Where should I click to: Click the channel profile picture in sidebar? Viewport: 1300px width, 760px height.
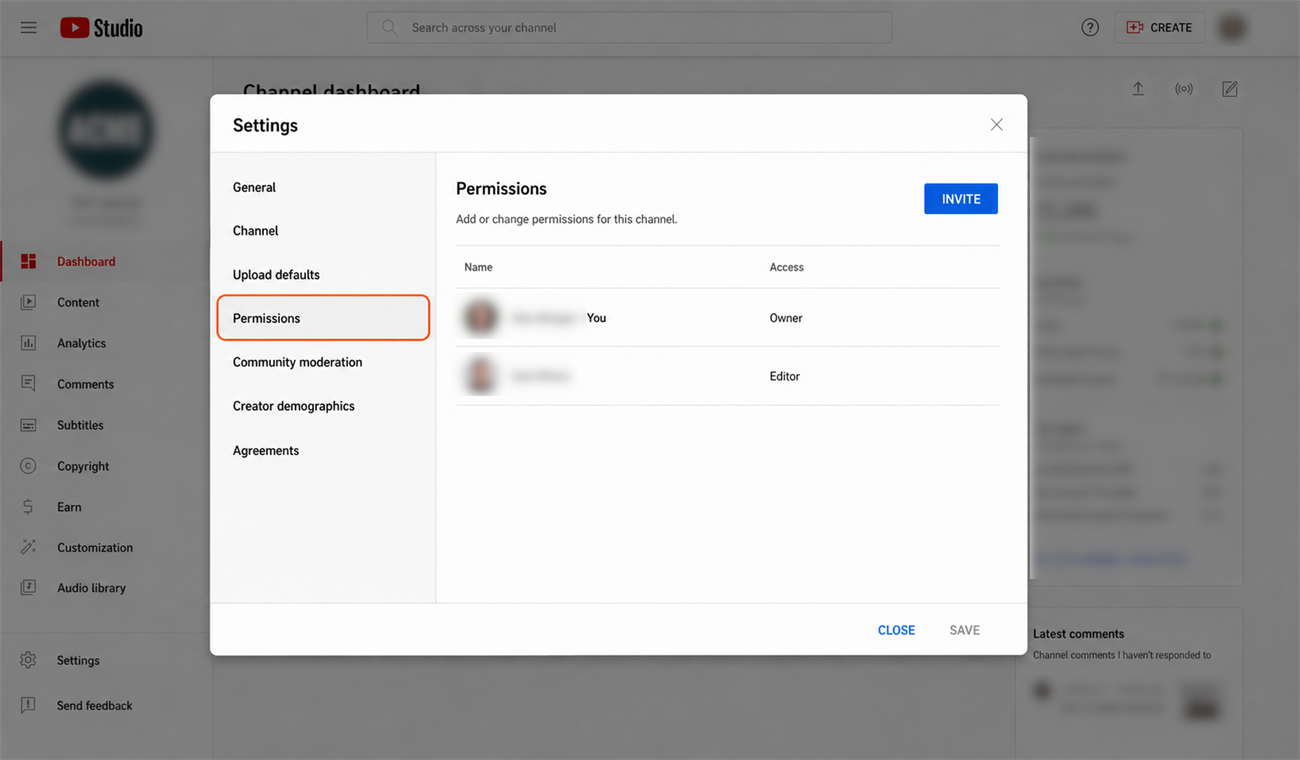click(x=106, y=130)
